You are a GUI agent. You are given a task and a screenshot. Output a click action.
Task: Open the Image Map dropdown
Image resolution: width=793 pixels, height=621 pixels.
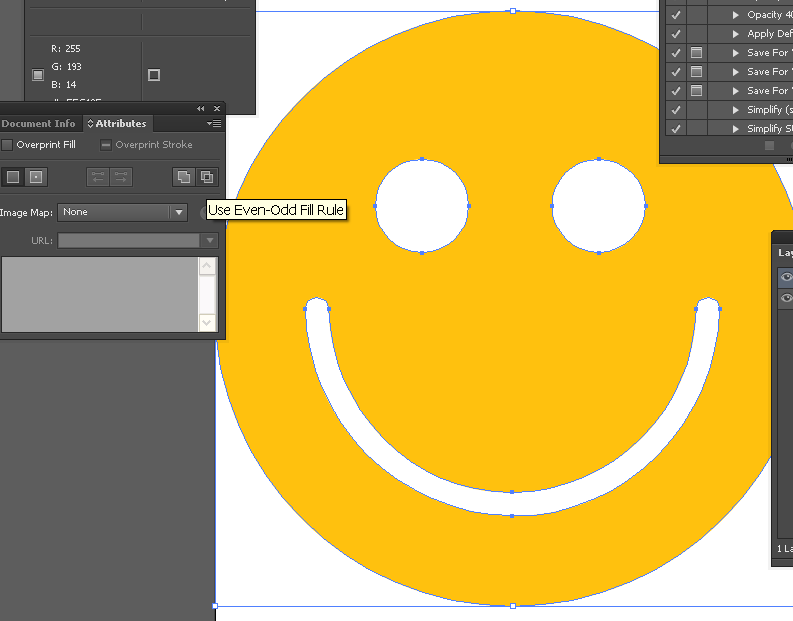pyautogui.click(x=178, y=212)
